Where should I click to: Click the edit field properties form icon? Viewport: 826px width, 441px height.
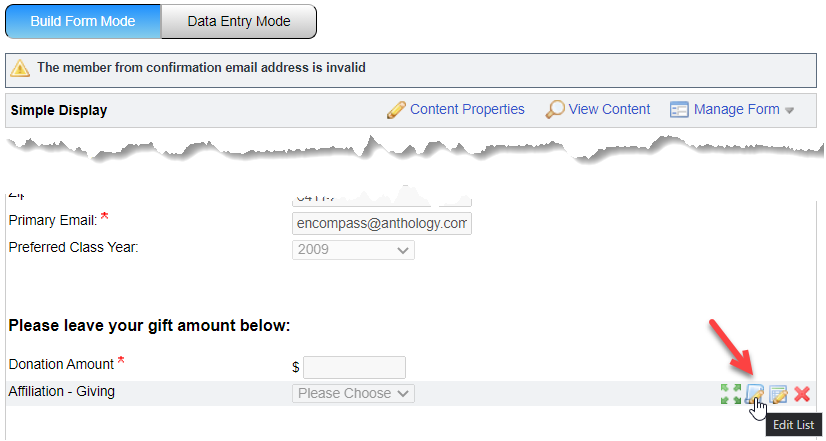click(778, 394)
